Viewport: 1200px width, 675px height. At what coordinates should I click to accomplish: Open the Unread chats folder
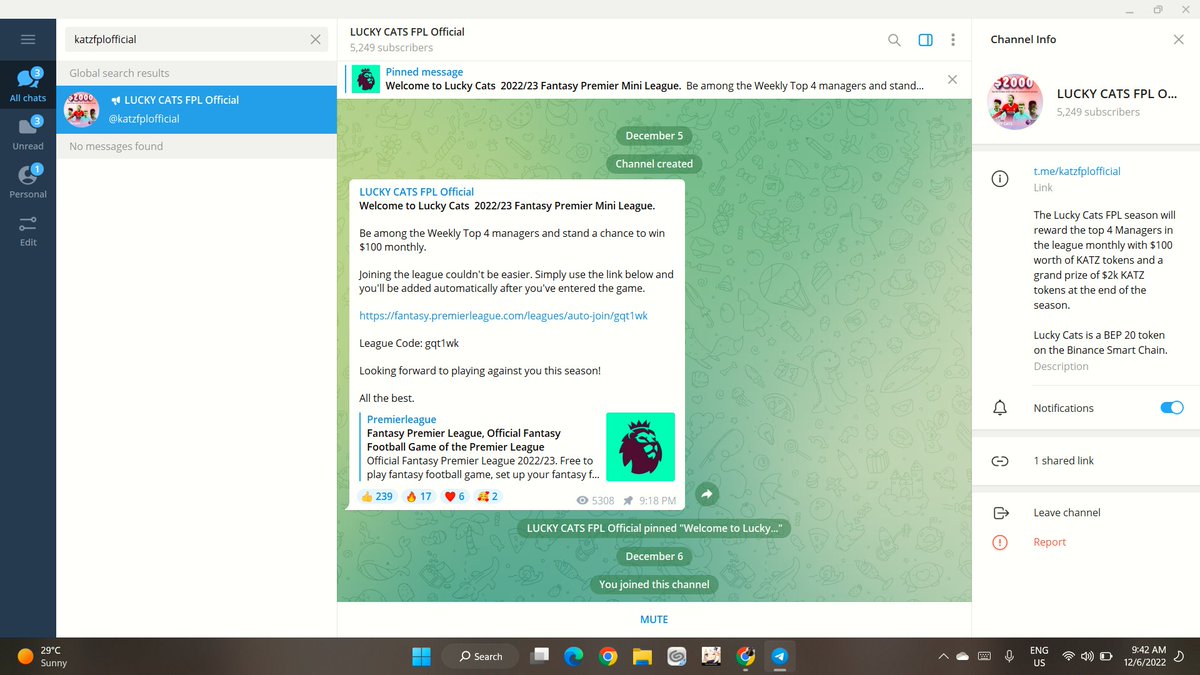28,134
